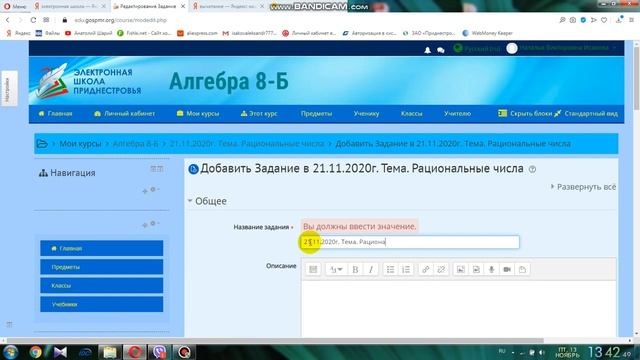Record video with the camera icon
The width and height of the screenshot is (640, 360).
click(x=507, y=269)
